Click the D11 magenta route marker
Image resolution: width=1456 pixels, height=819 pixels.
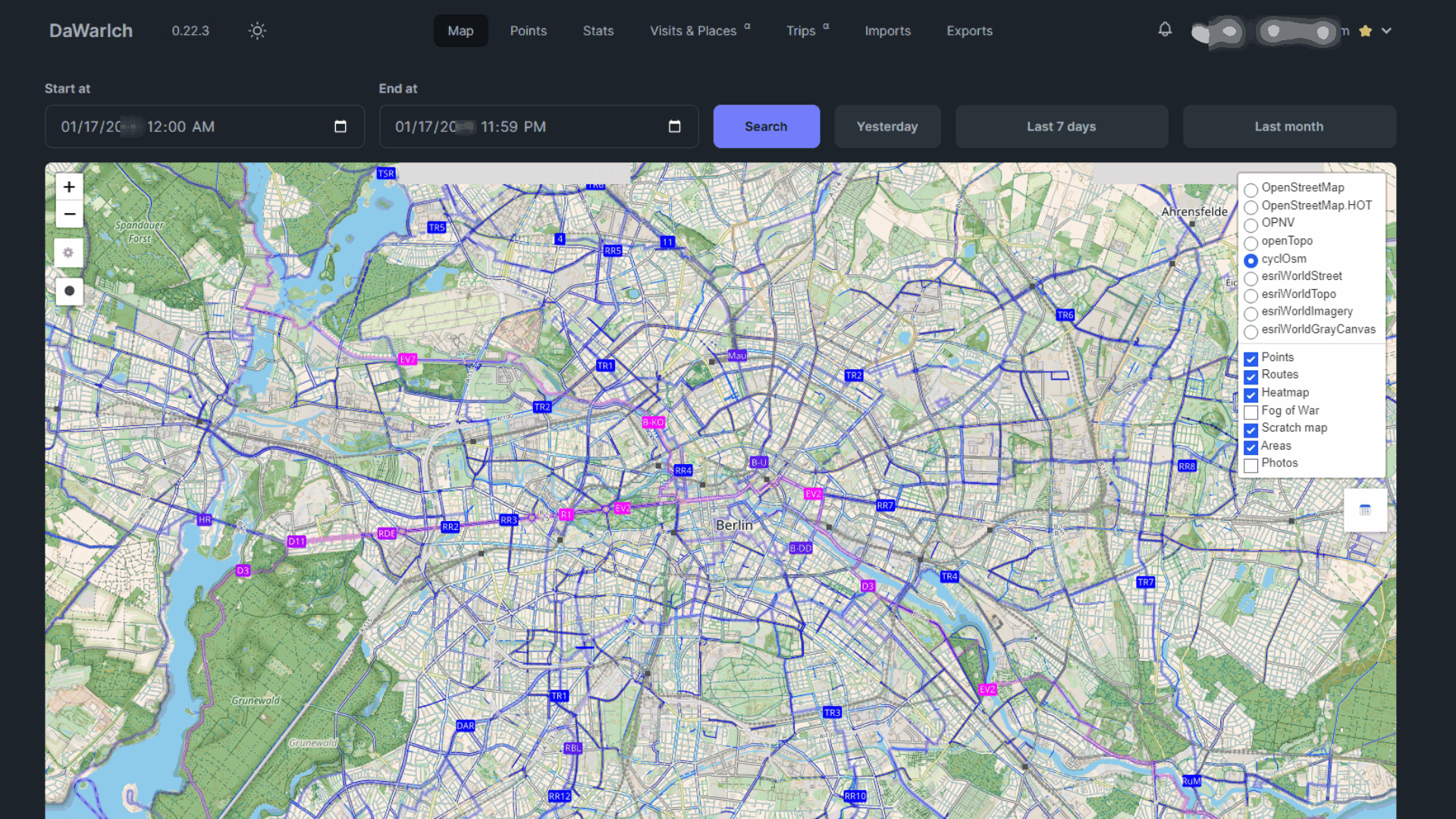pyautogui.click(x=297, y=541)
